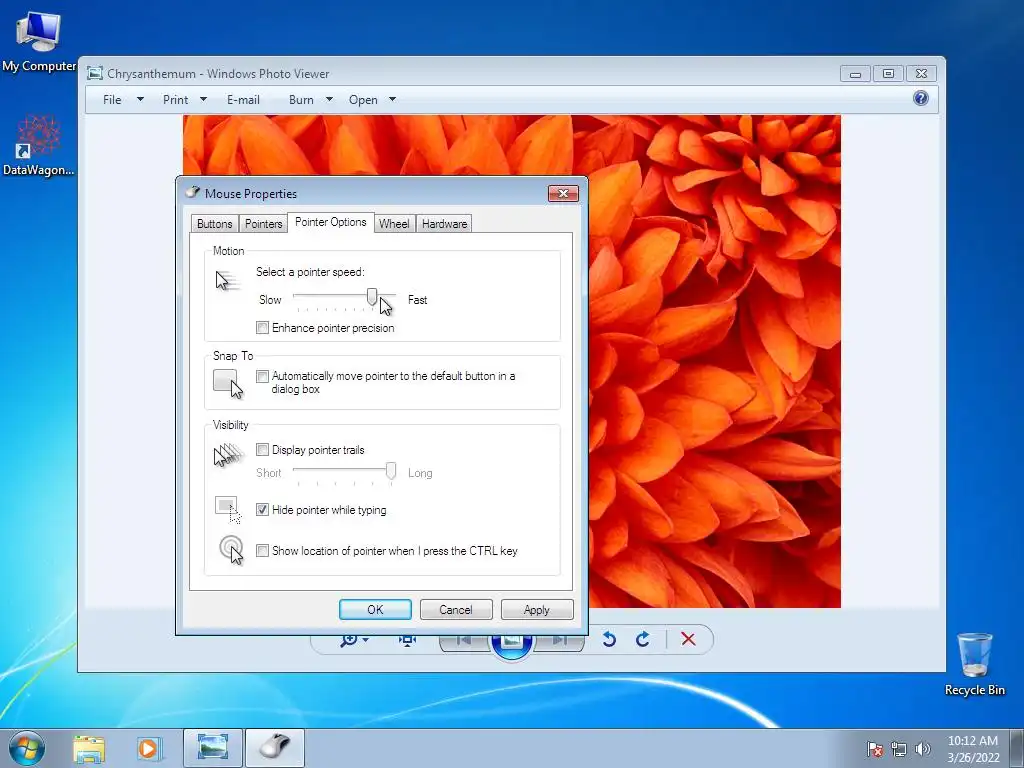
Task: Rotate the photo clockwise
Action: pyautogui.click(x=643, y=639)
